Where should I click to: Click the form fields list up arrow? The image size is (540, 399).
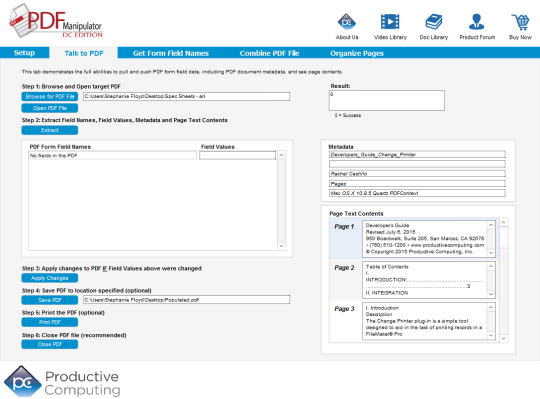click(x=281, y=155)
